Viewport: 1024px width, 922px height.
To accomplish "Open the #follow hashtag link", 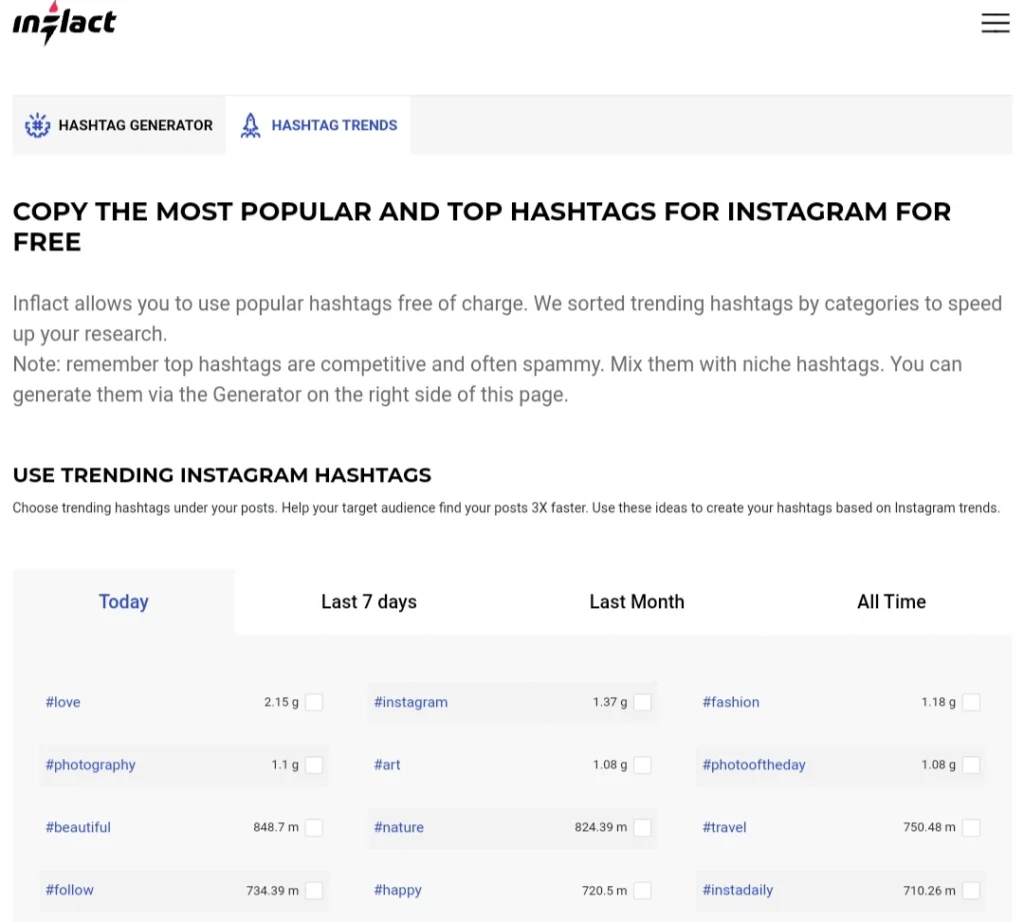I will [x=69, y=890].
